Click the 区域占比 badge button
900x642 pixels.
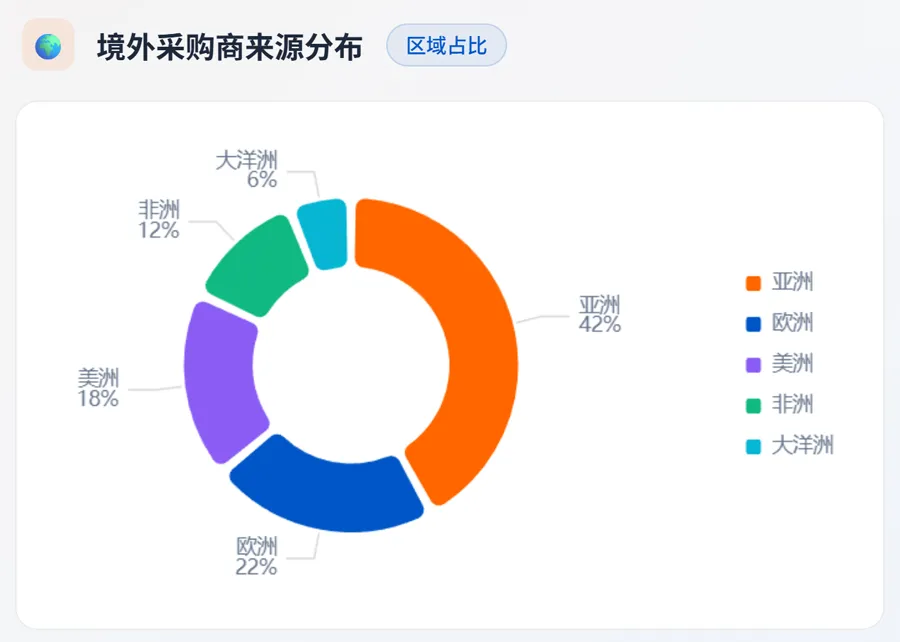point(446,46)
